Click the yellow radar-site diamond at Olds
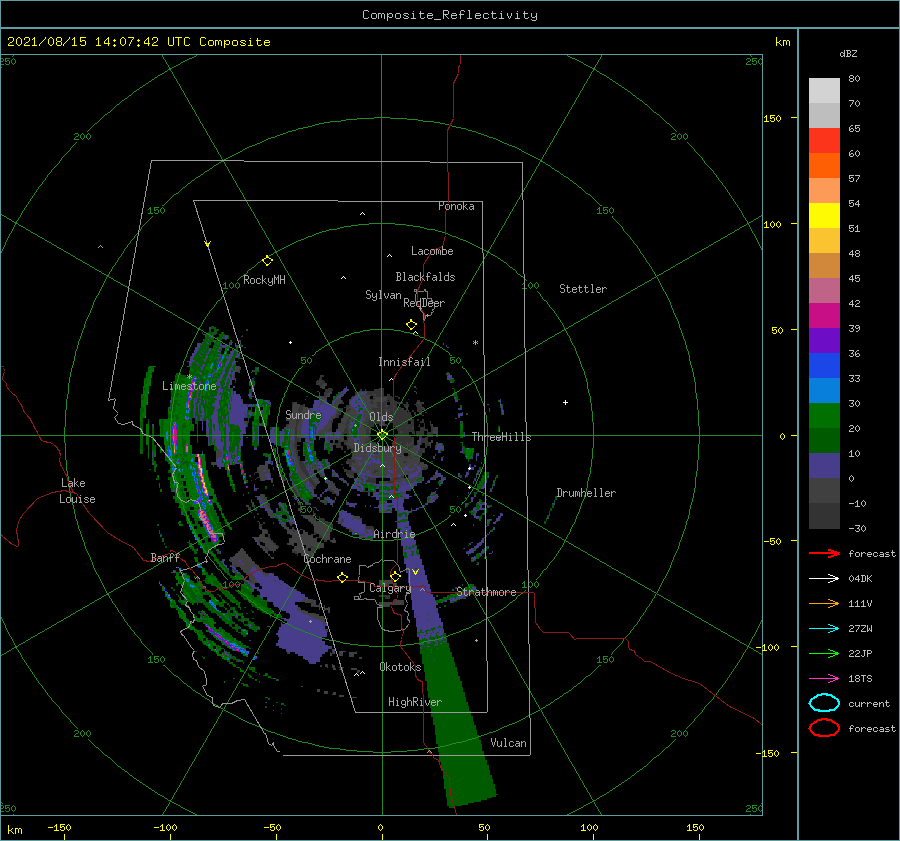900x841 pixels. pyautogui.click(x=382, y=435)
